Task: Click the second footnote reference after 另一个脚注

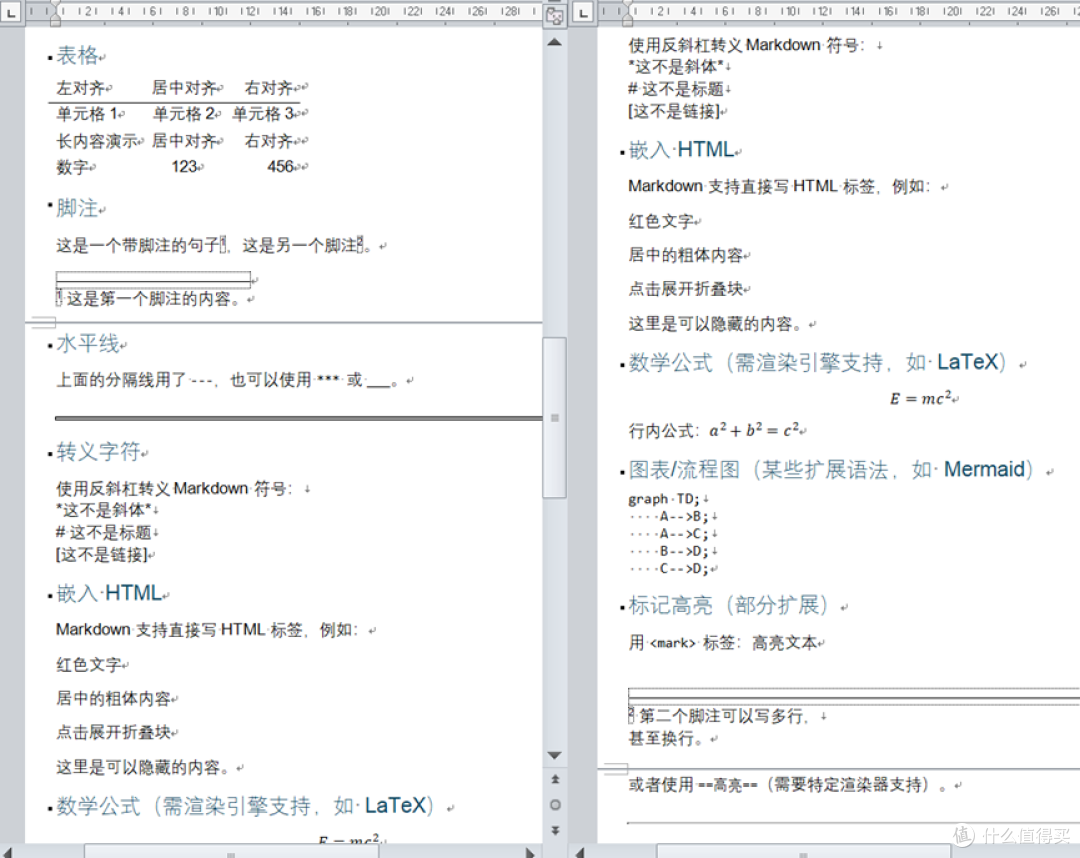Action: pyautogui.click(x=360, y=244)
